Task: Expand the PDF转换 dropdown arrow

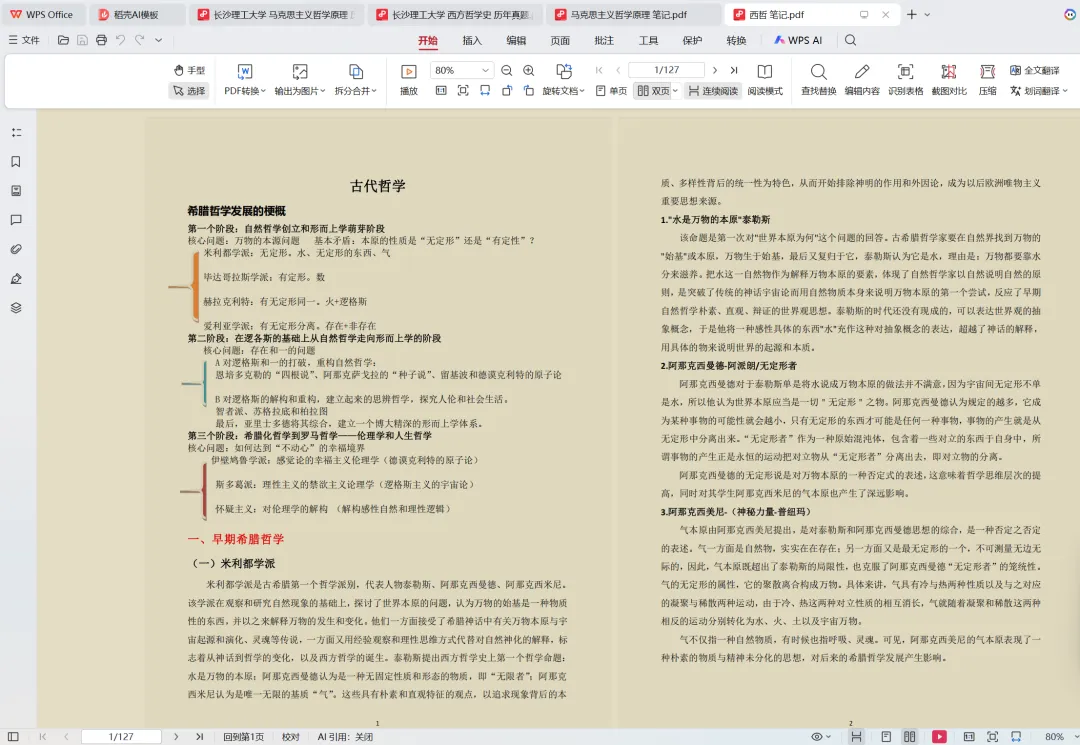Action: pyautogui.click(x=263, y=91)
